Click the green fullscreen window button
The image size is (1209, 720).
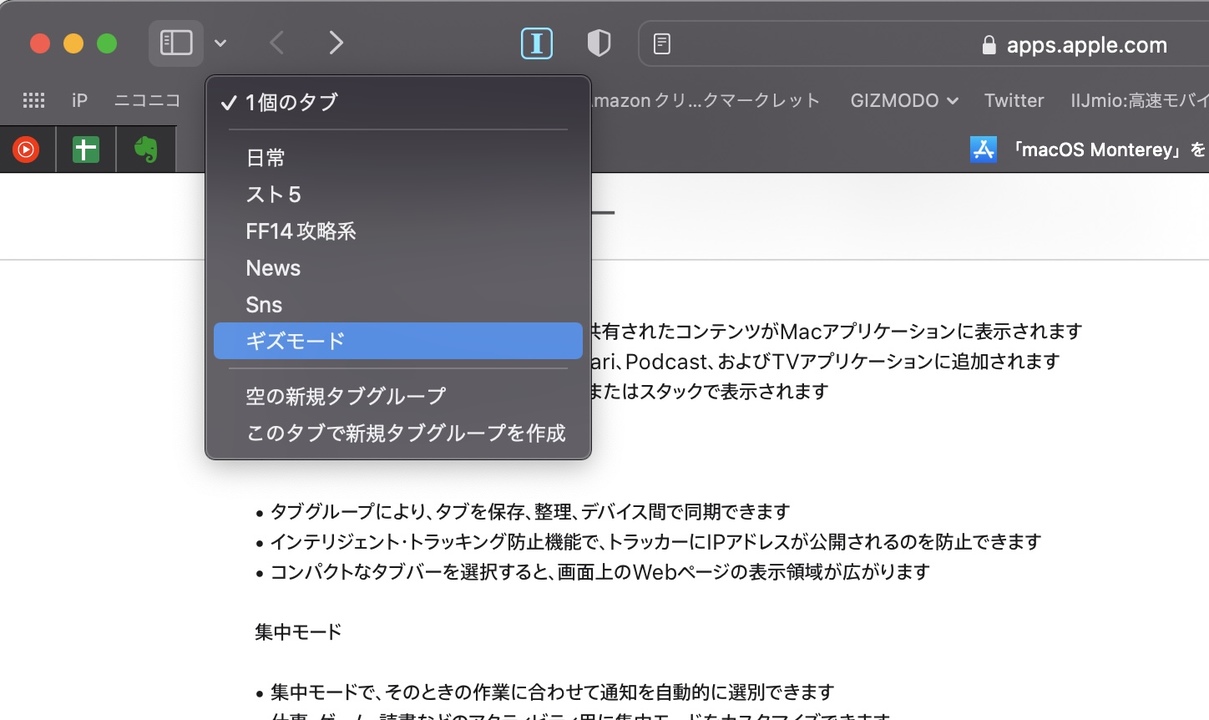click(x=107, y=43)
